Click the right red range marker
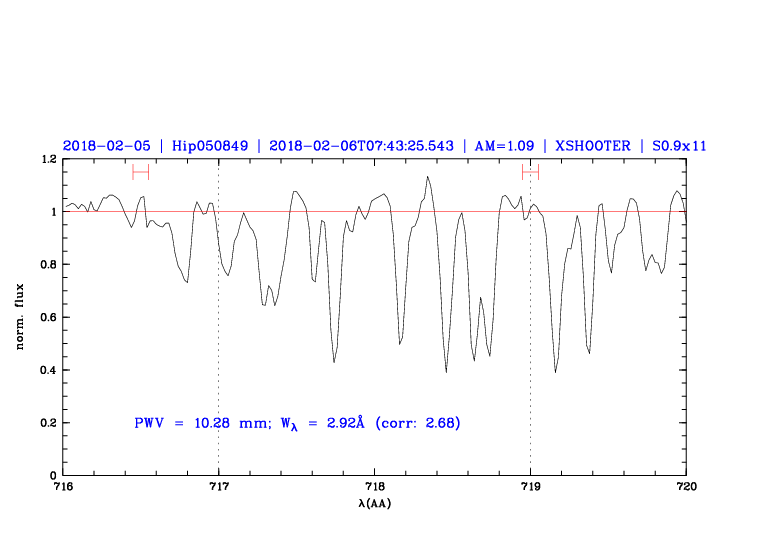Viewport: 782px width, 542px height. (530, 172)
